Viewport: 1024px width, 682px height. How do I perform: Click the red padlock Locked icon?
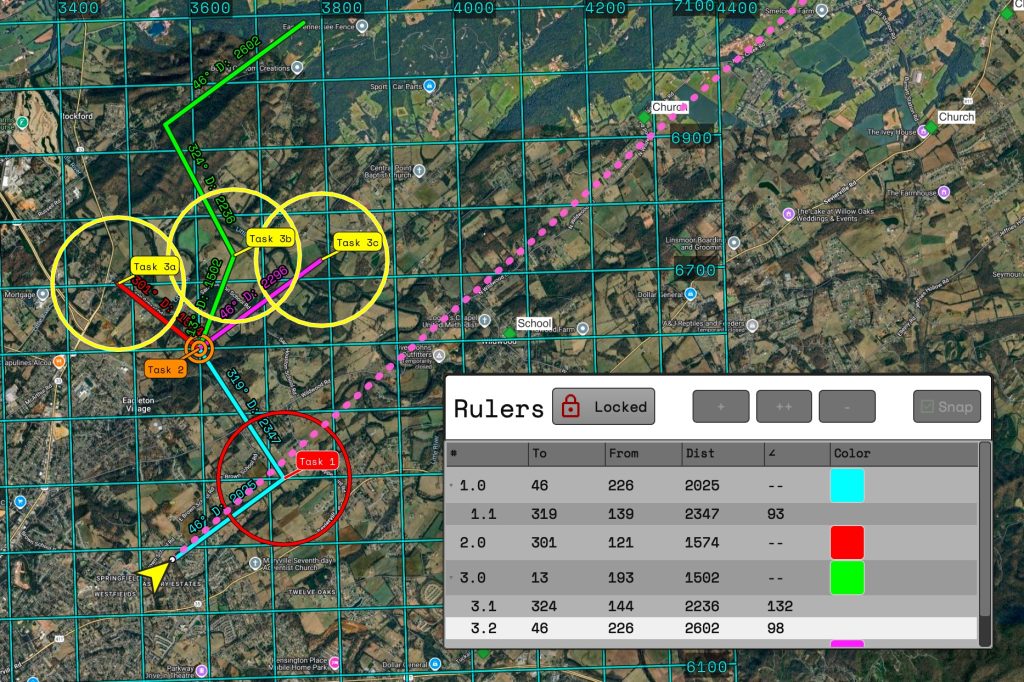pos(571,407)
